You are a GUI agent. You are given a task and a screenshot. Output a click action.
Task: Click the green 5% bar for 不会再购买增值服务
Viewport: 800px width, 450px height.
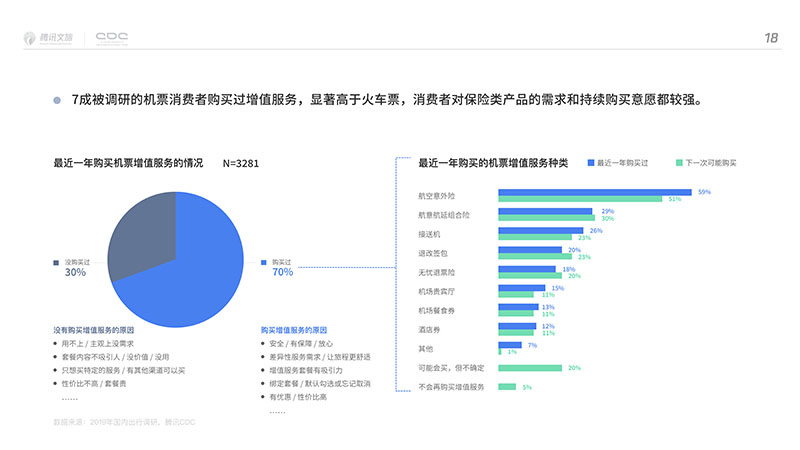pyautogui.click(x=507, y=387)
